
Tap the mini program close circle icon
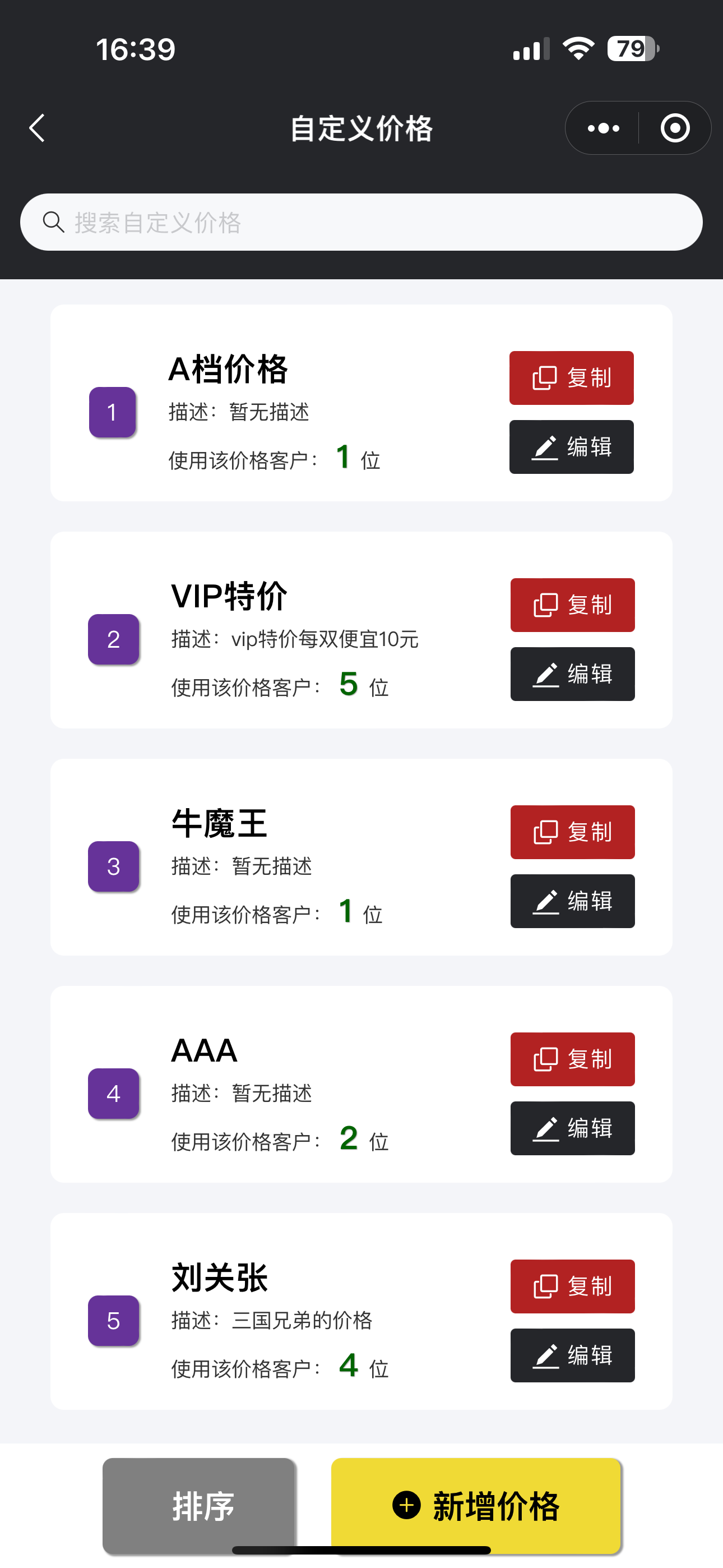click(x=675, y=128)
